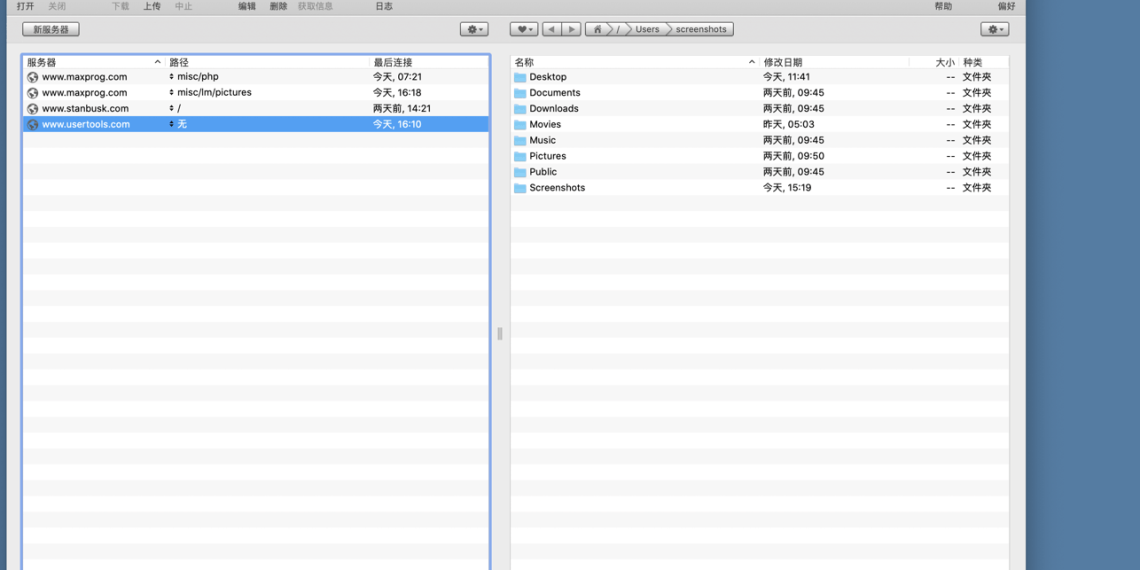Select the www.usertools.com server row
1140x570 pixels.
pyautogui.click(x=86, y=125)
